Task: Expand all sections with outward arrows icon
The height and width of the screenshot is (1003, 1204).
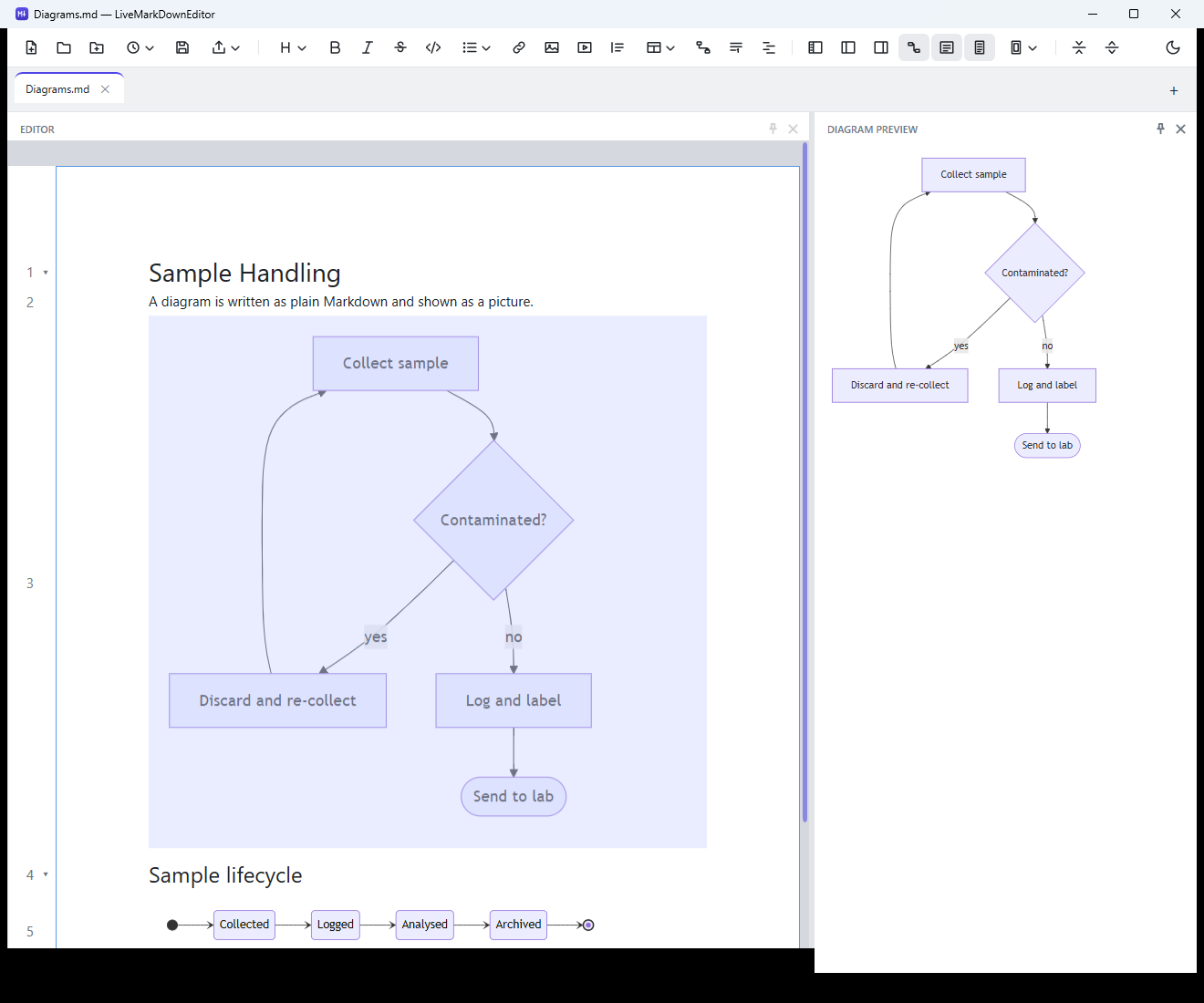Action: [x=1112, y=47]
